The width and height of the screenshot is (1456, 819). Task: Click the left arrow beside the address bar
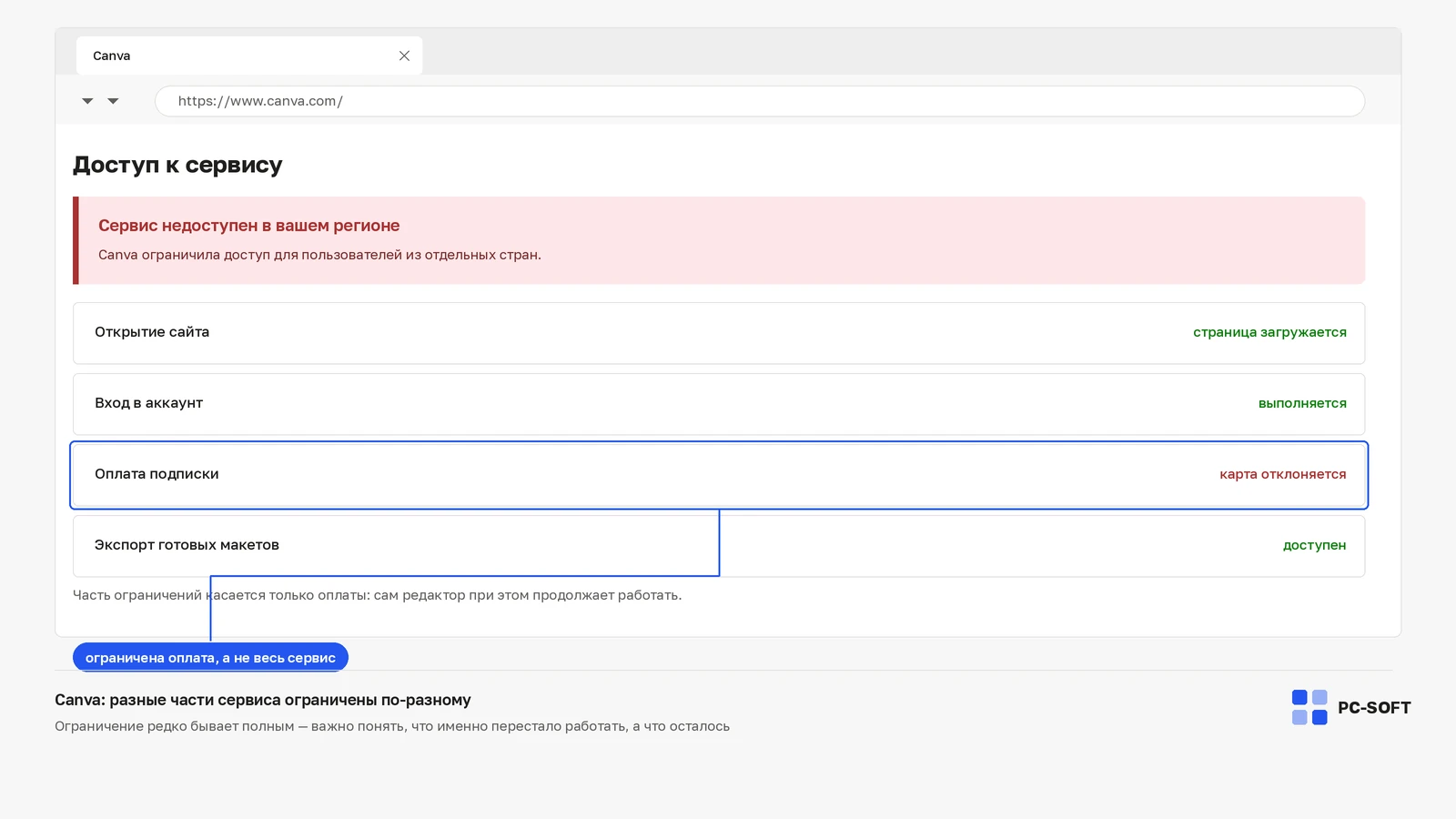pos(87,101)
